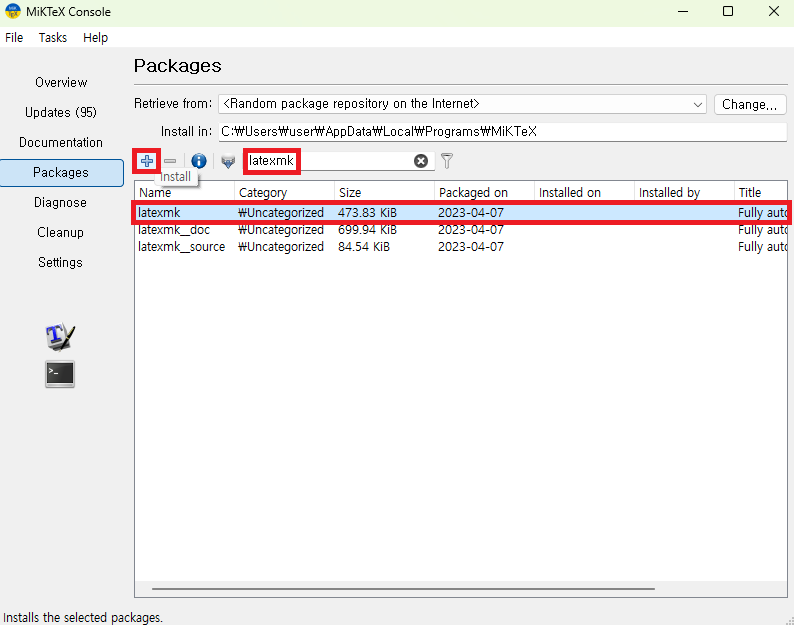Open the Updates (95) page
Screen dimensions: 794x625
(x=61, y=112)
